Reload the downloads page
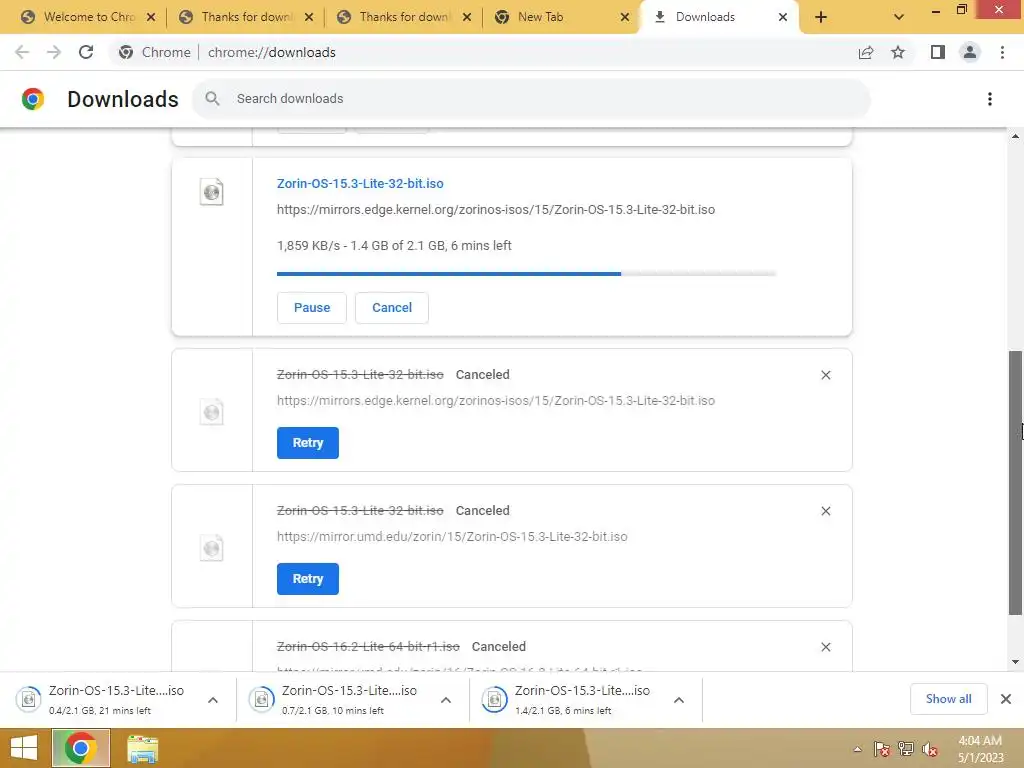Viewport: 1024px width, 768px height. point(86,52)
